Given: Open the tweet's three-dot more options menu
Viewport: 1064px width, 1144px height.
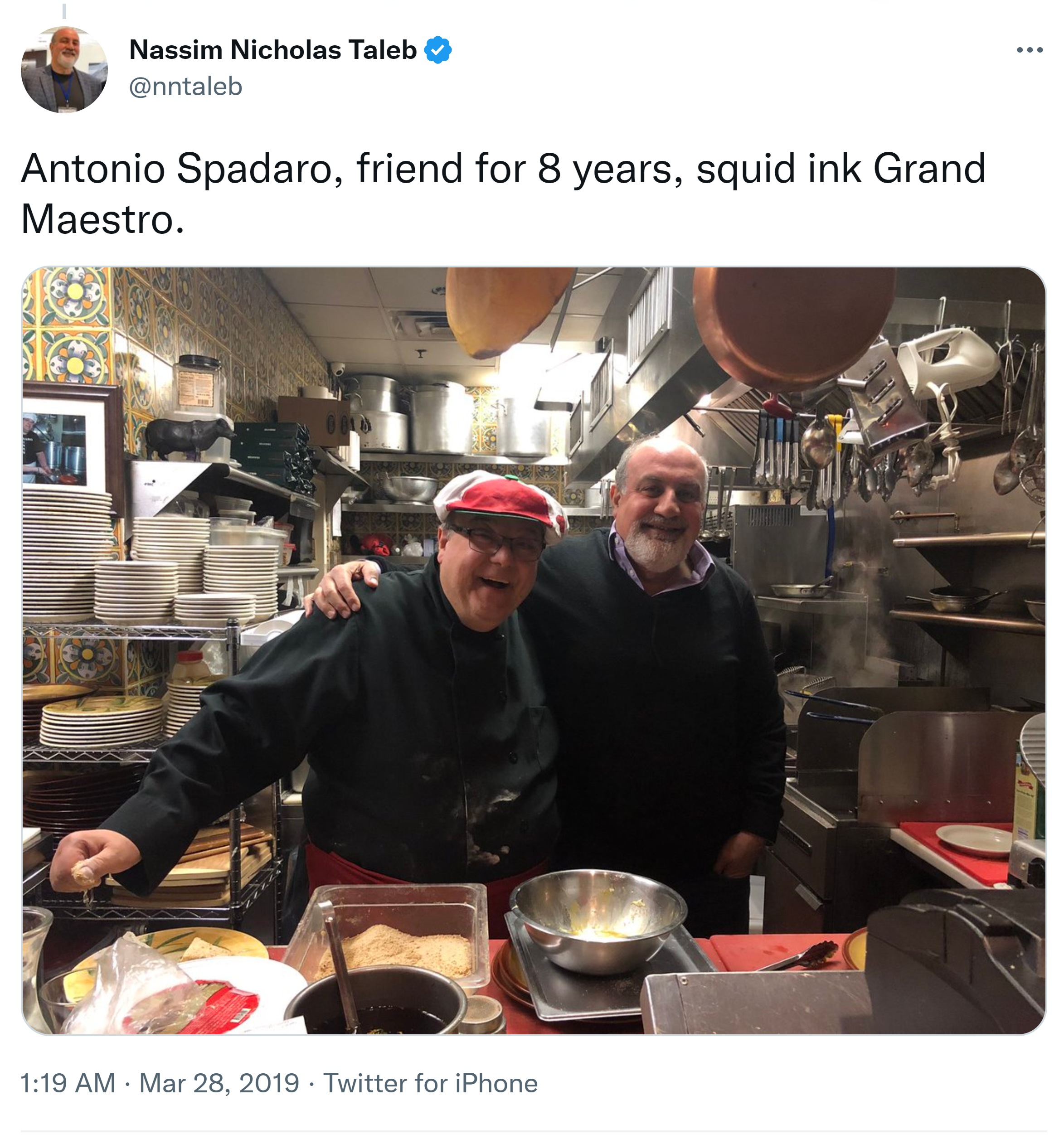Looking at the screenshot, I should pos(1029,50).
